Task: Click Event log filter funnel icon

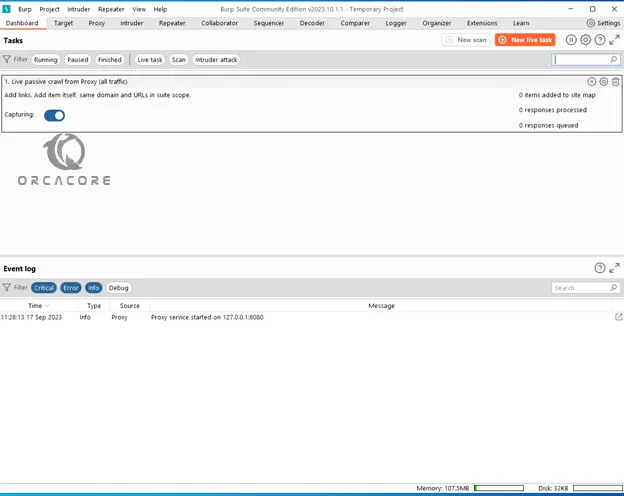Action: (x=6, y=287)
